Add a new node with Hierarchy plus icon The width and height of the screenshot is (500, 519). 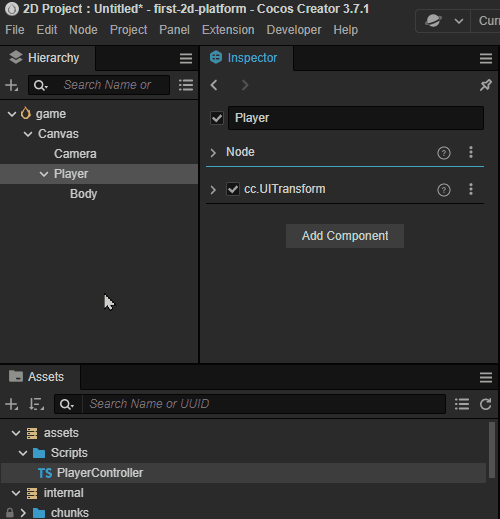[x=12, y=85]
